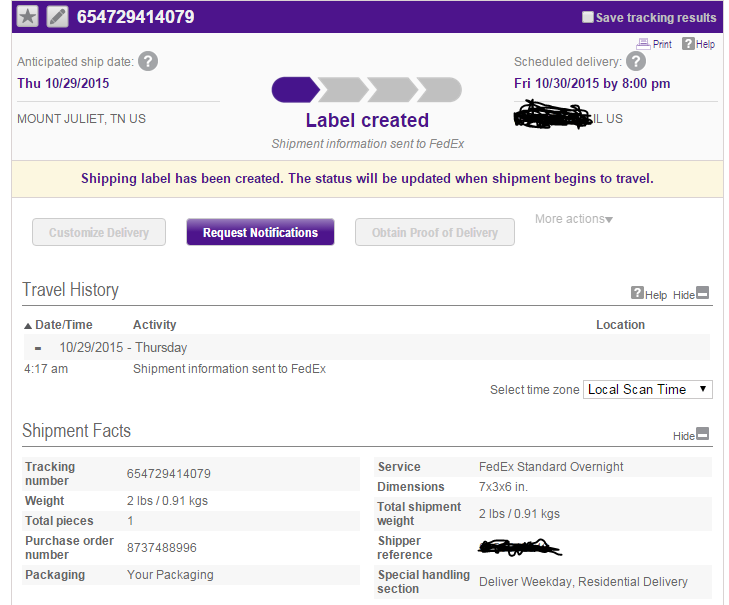
Task: Hide the Shipment Facts section
Action: point(691,435)
